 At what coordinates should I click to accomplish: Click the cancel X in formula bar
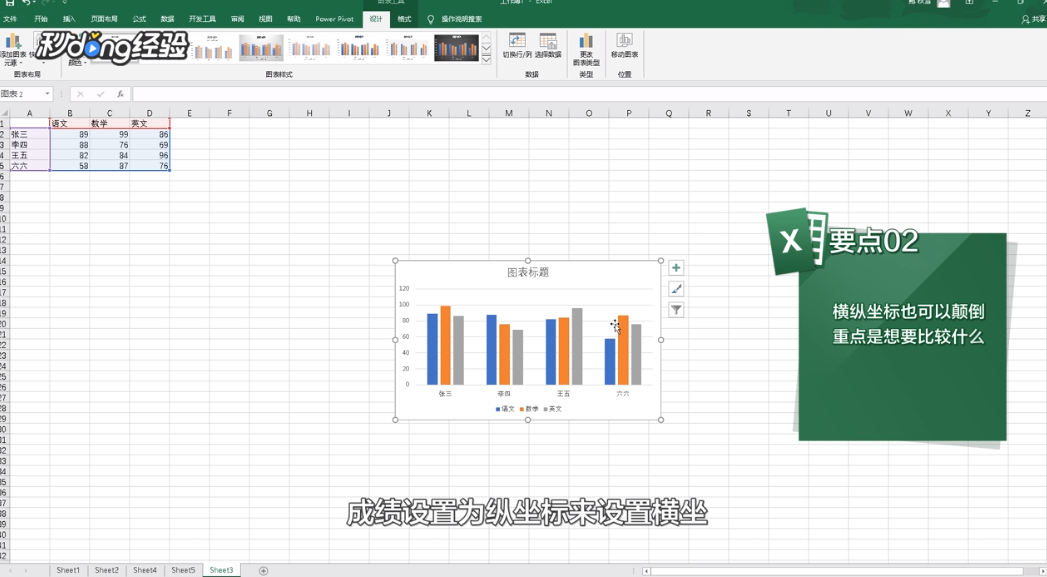click(80, 94)
